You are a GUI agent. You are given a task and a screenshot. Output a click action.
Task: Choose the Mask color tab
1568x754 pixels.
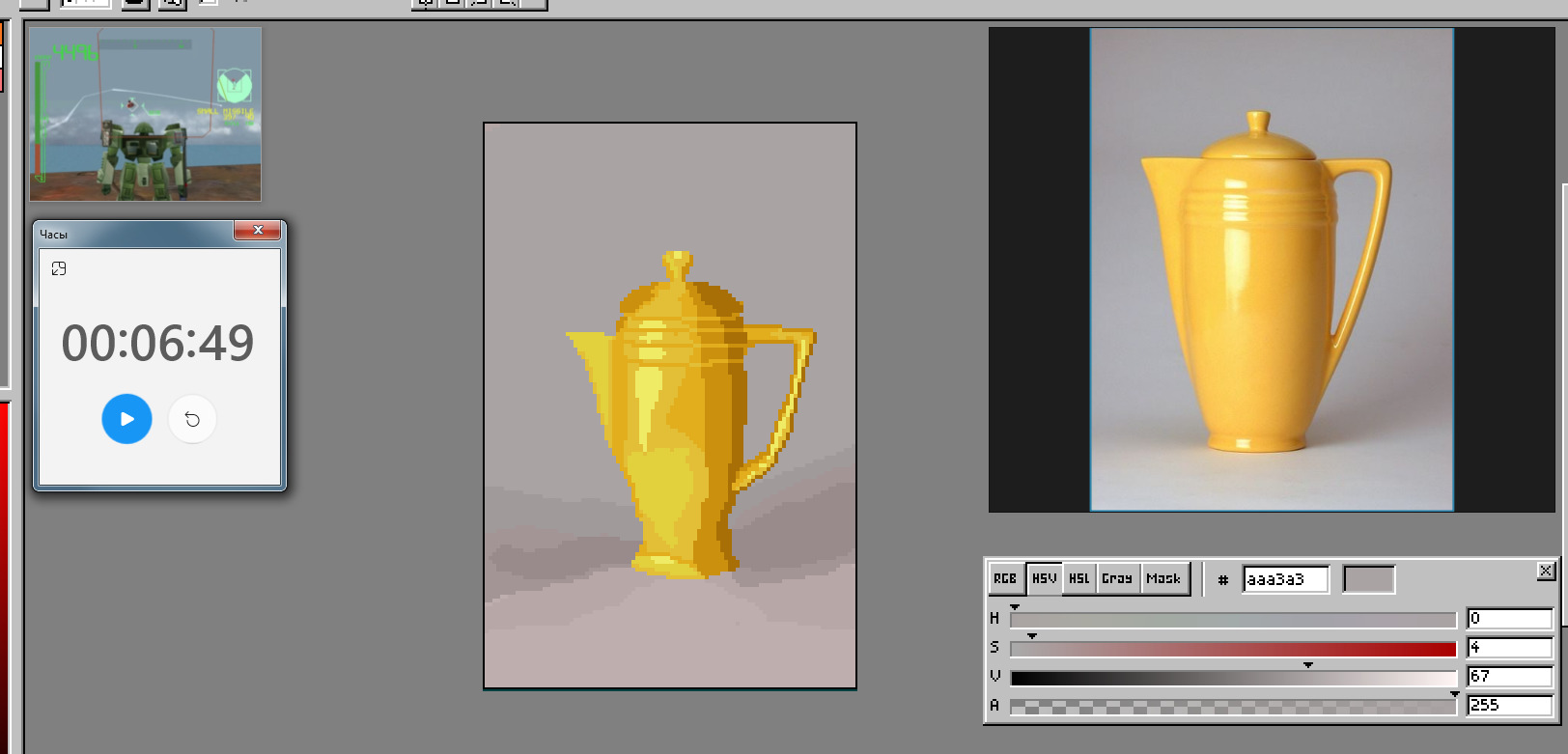point(1163,578)
